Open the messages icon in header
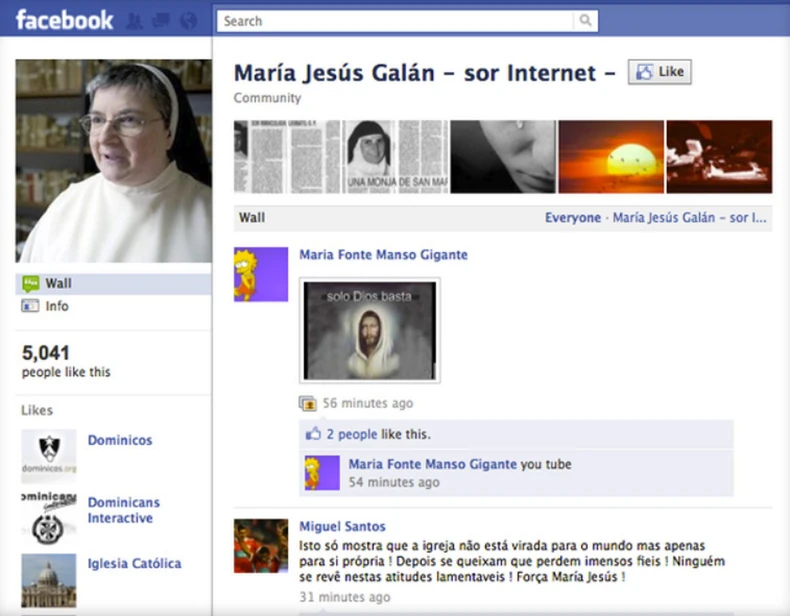 tap(160, 20)
